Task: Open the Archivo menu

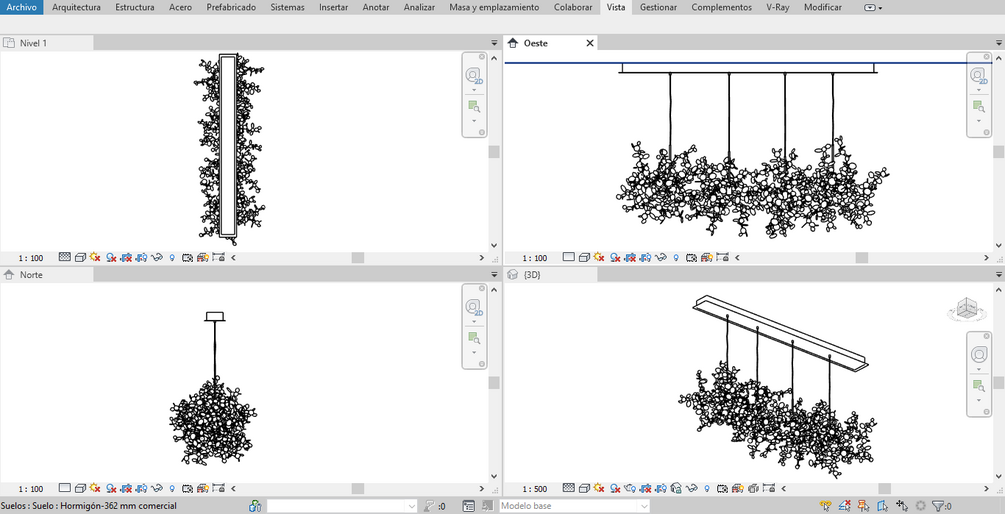Action: tap(22, 8)
